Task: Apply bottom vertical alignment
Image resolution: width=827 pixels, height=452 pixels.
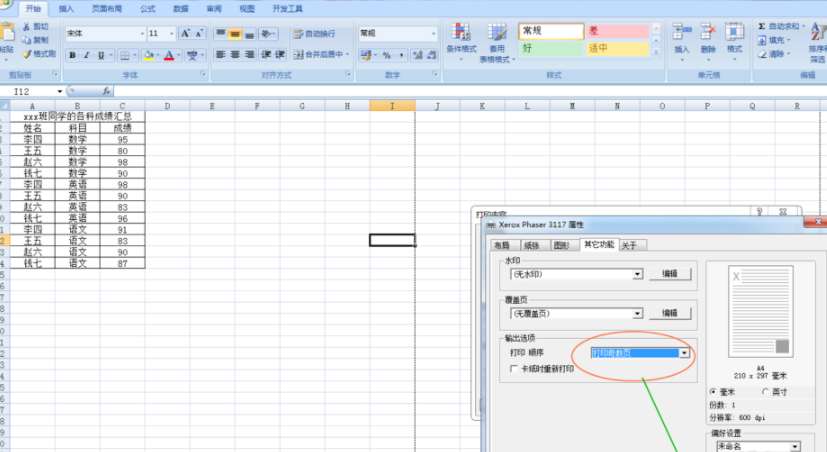Action: pos(249,34)
